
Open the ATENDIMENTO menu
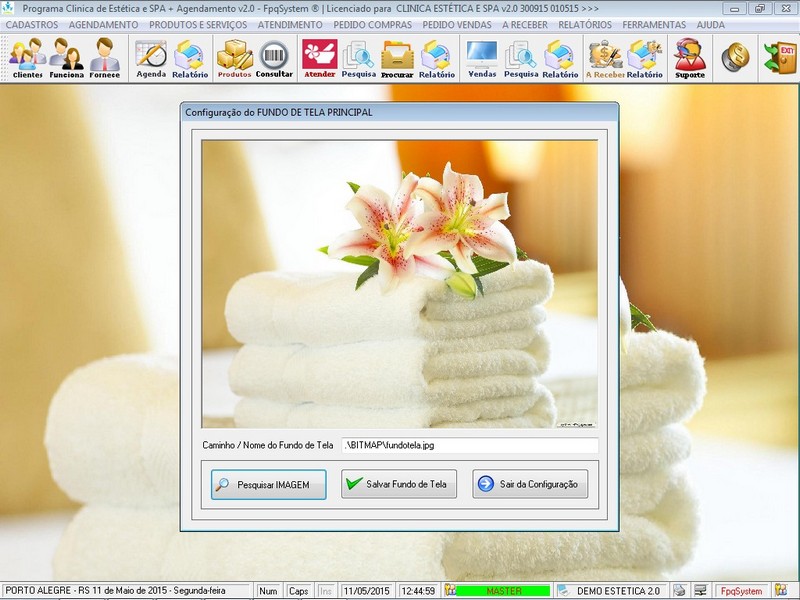[290, 24]
